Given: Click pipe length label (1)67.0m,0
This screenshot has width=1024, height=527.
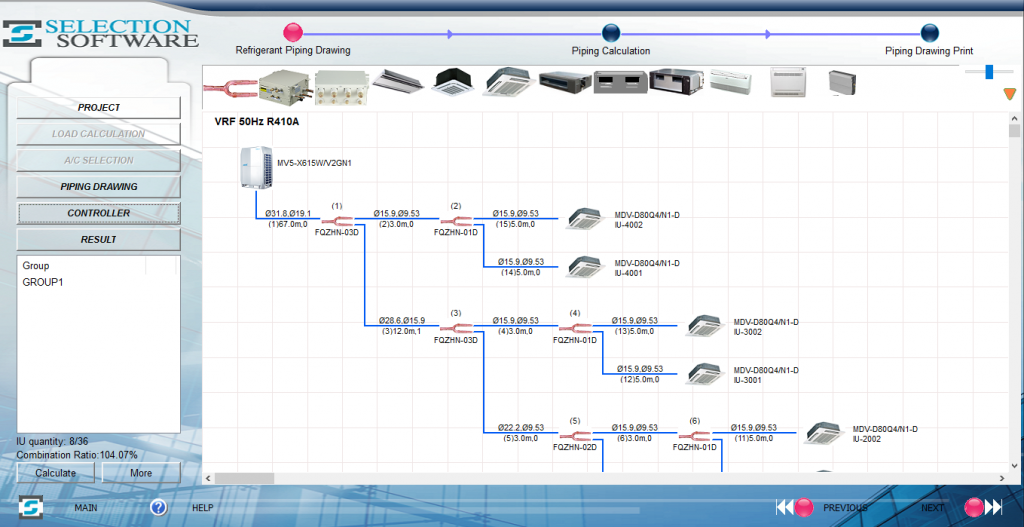Looking at the screenshot, I should 288,224.
